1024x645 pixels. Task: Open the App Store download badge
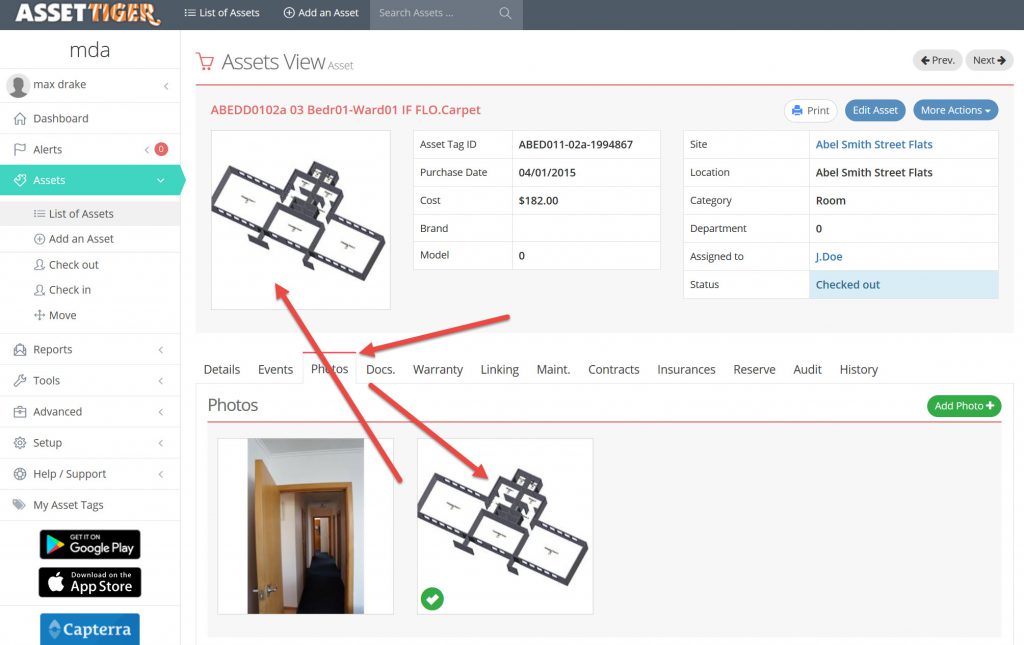tap(90, 582)
